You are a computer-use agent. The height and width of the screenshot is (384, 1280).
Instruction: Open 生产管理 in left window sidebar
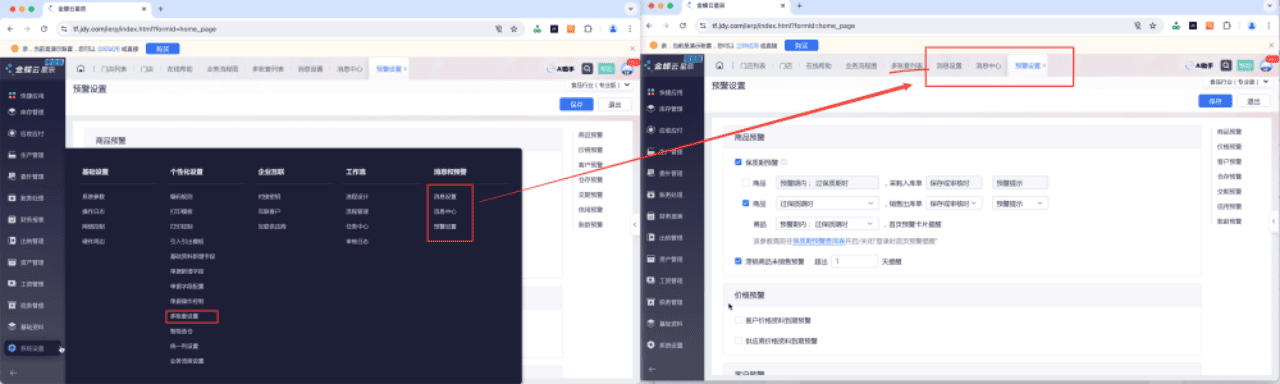point(32,155)
